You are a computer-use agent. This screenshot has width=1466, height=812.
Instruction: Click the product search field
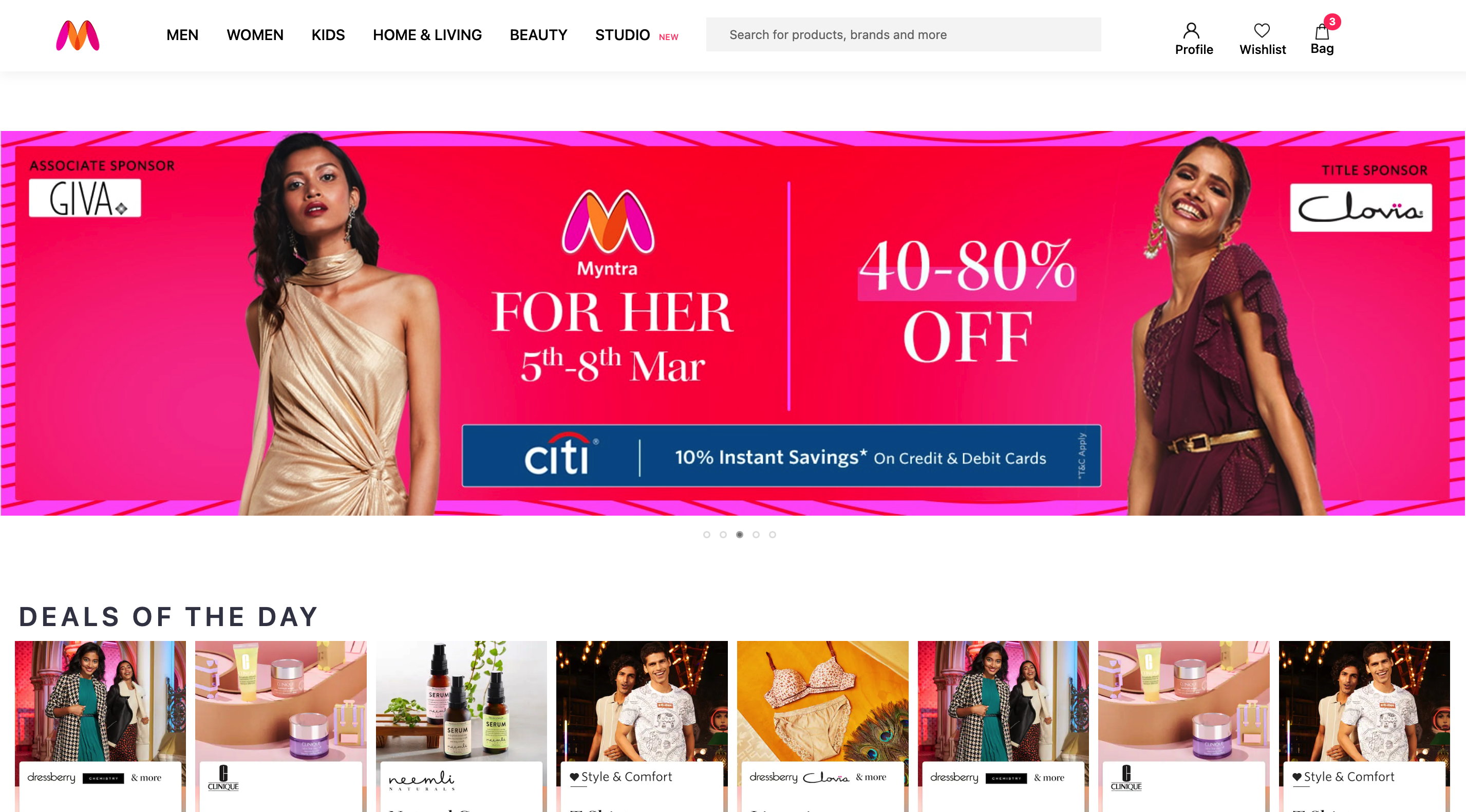[x=903, y=35]
